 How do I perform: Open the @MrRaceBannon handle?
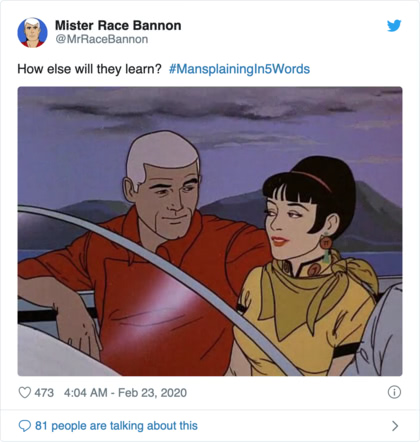tap(102, 39)
